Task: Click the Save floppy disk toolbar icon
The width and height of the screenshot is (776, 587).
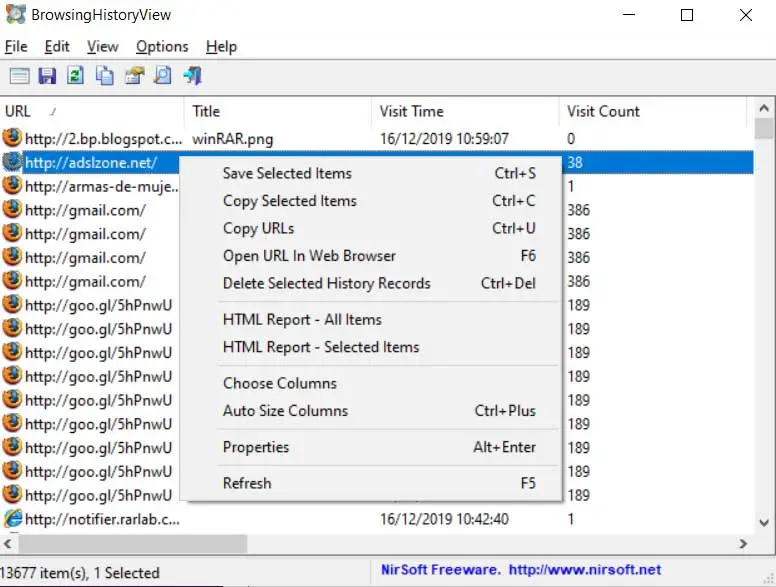Action: [47, 76]
